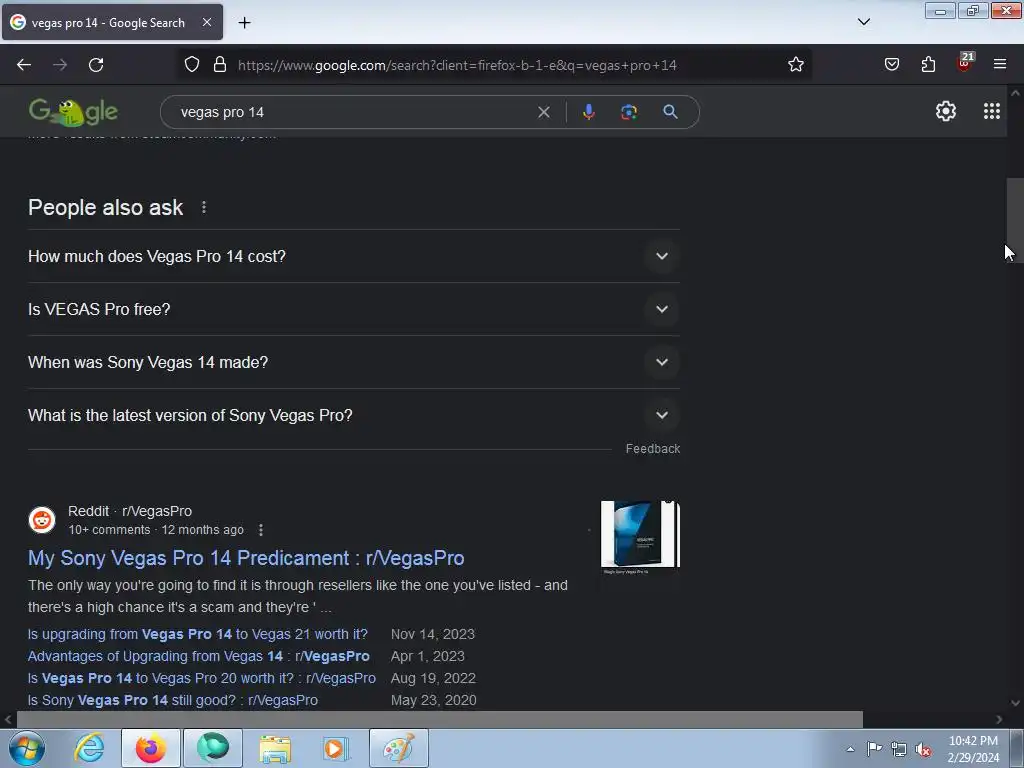
Task: Click the muted volume tray icon
Action: click(923, 750)
